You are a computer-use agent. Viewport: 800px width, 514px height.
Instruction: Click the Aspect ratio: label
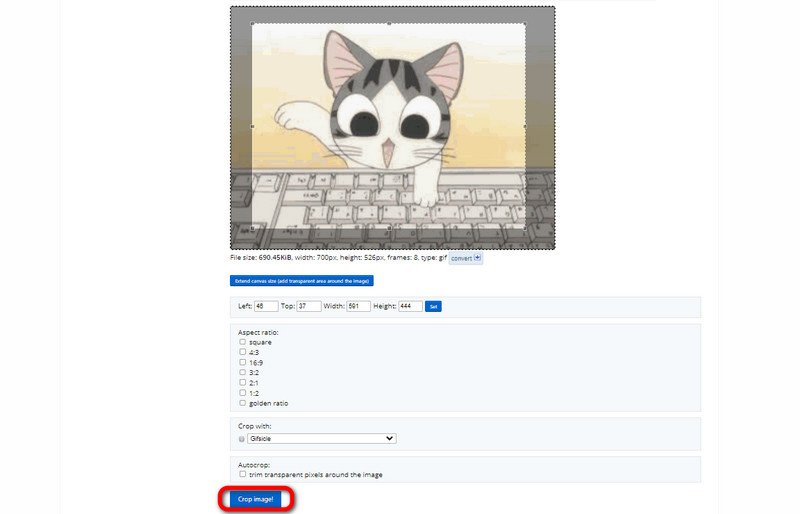pyautogui.click(x=258, y=332)
